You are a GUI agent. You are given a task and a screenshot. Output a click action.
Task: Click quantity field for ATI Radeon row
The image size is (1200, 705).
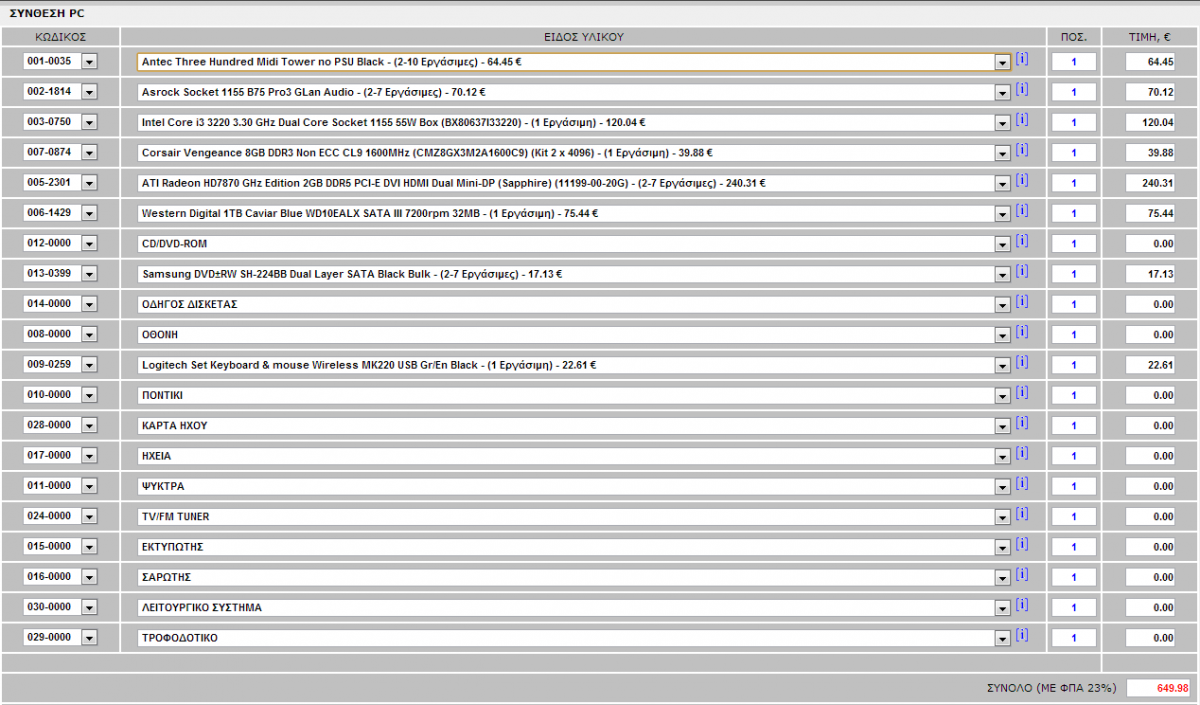(1074, 183)
